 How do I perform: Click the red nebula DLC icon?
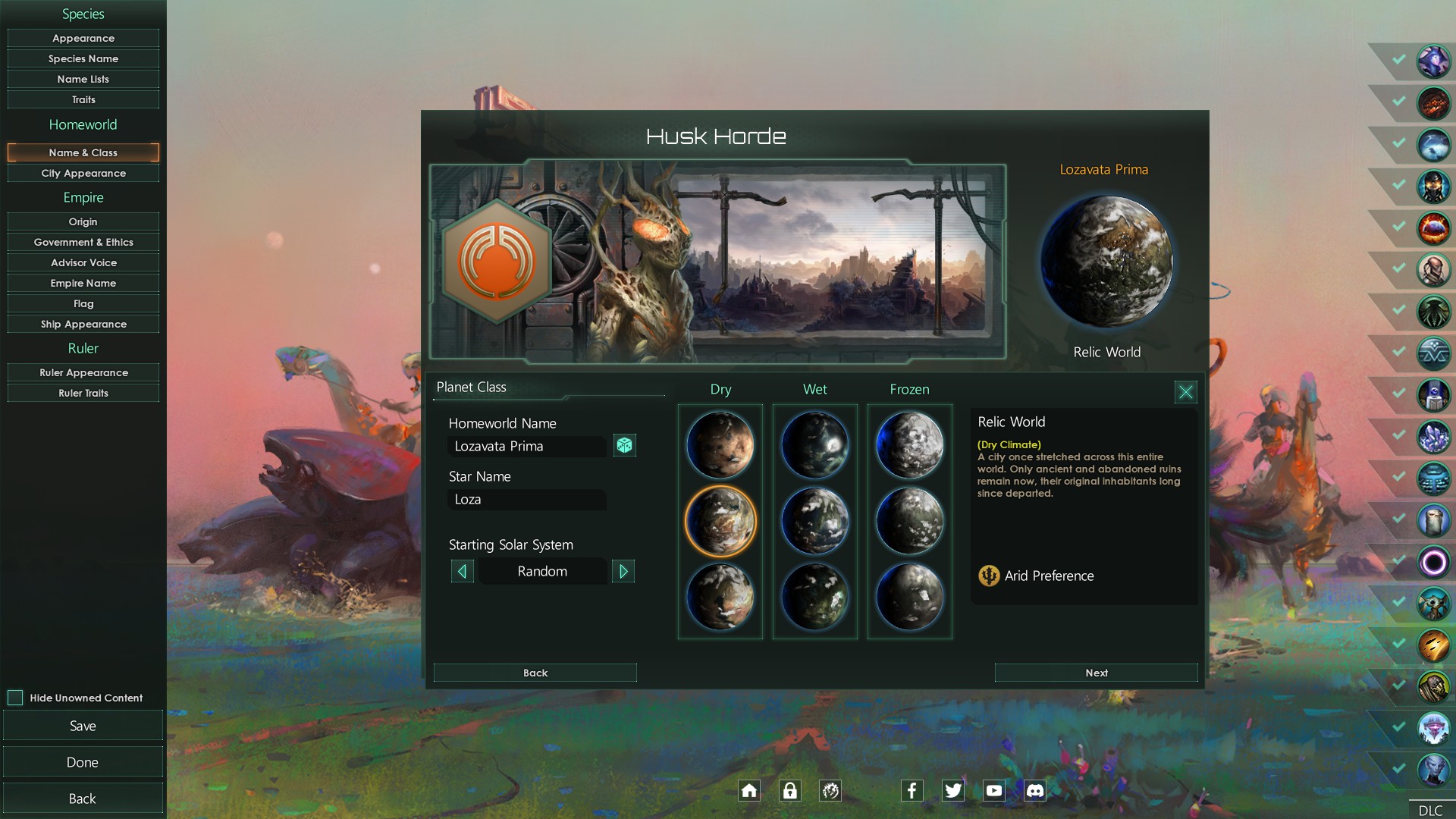pyautogui.click(x=1433, y=228)
